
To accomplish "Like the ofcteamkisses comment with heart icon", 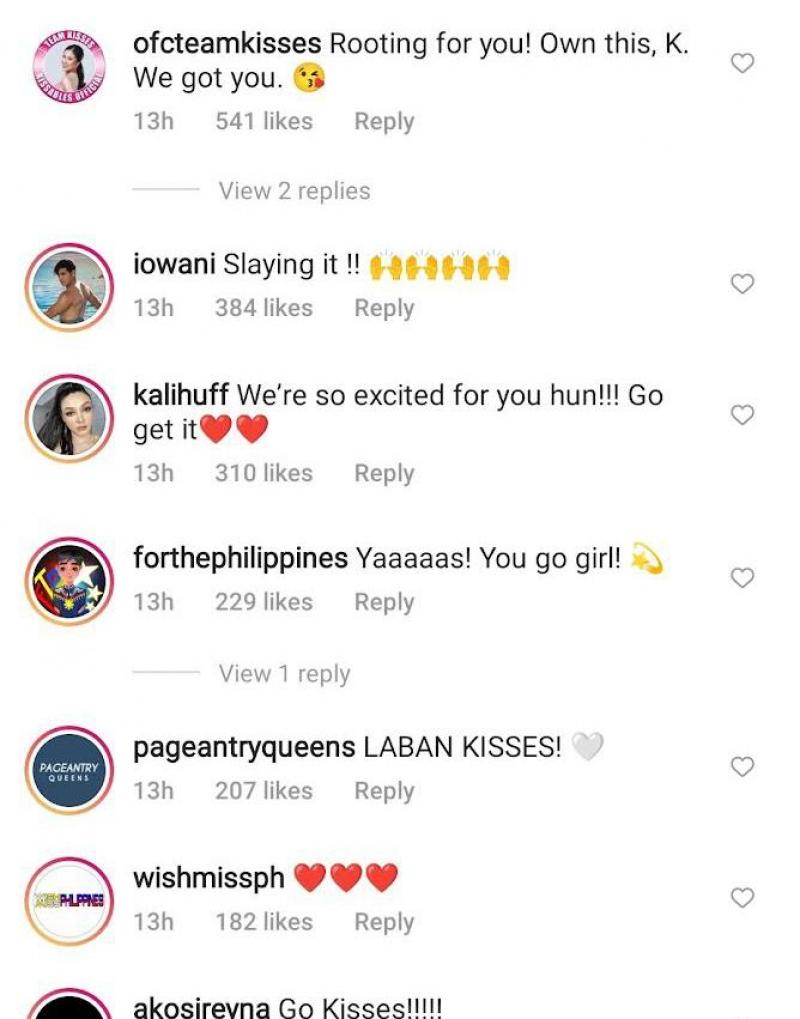I will click(742, 63).
